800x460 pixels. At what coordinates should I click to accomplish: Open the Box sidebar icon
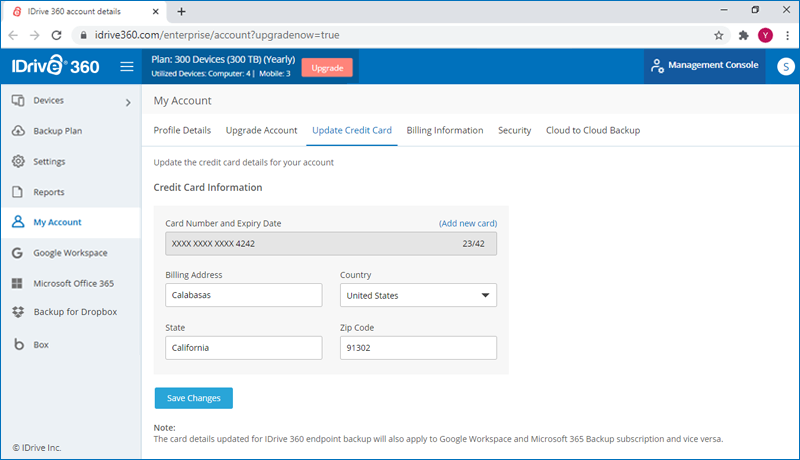pyautogui.click(x=18, y=344)
